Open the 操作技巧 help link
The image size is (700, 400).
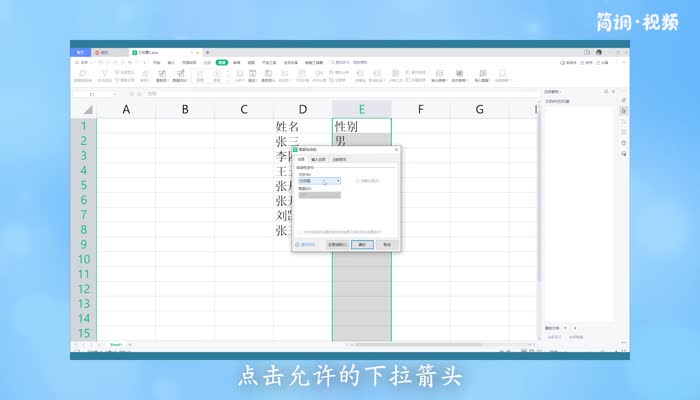point(305,244)
